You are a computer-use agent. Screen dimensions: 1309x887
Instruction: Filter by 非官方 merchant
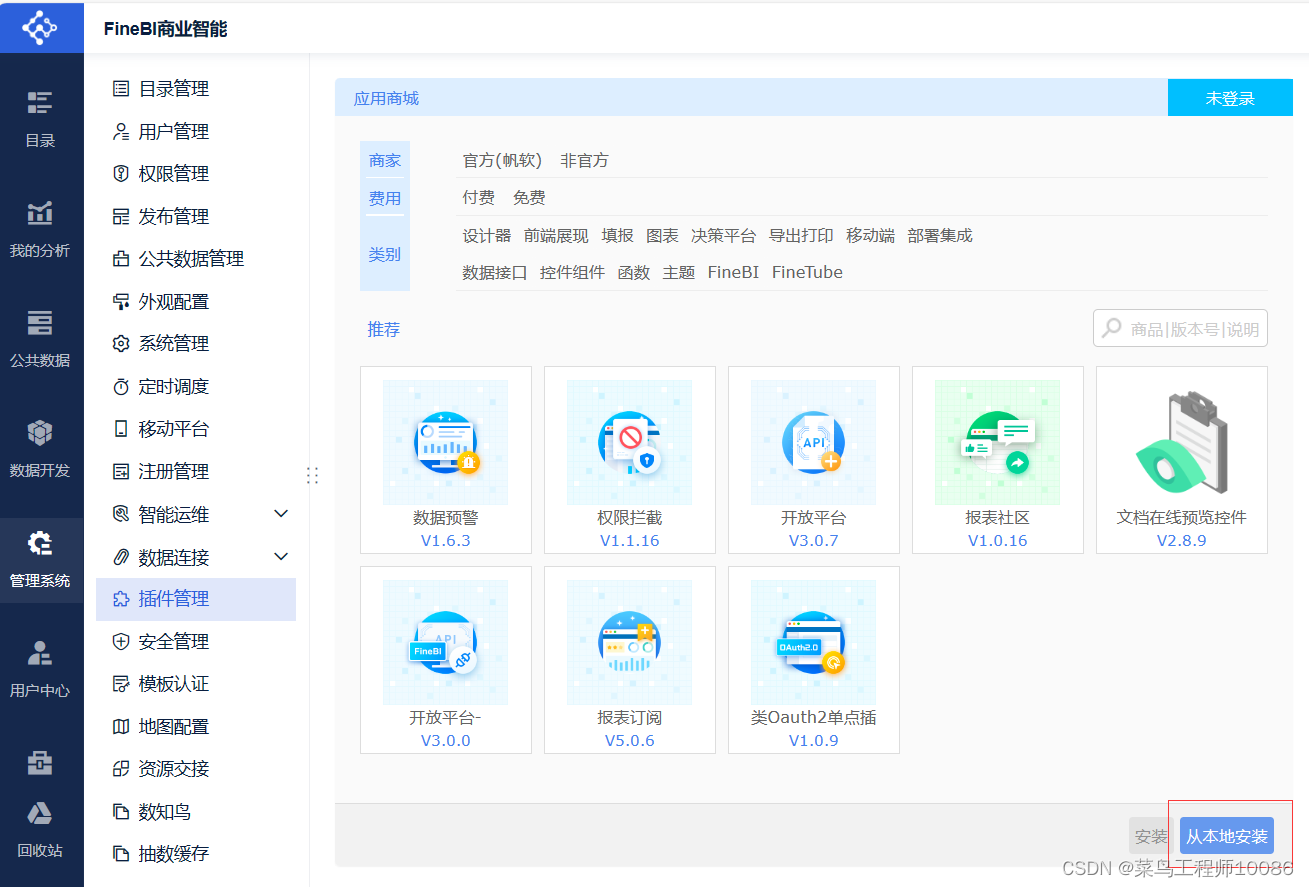coord(584,161)
